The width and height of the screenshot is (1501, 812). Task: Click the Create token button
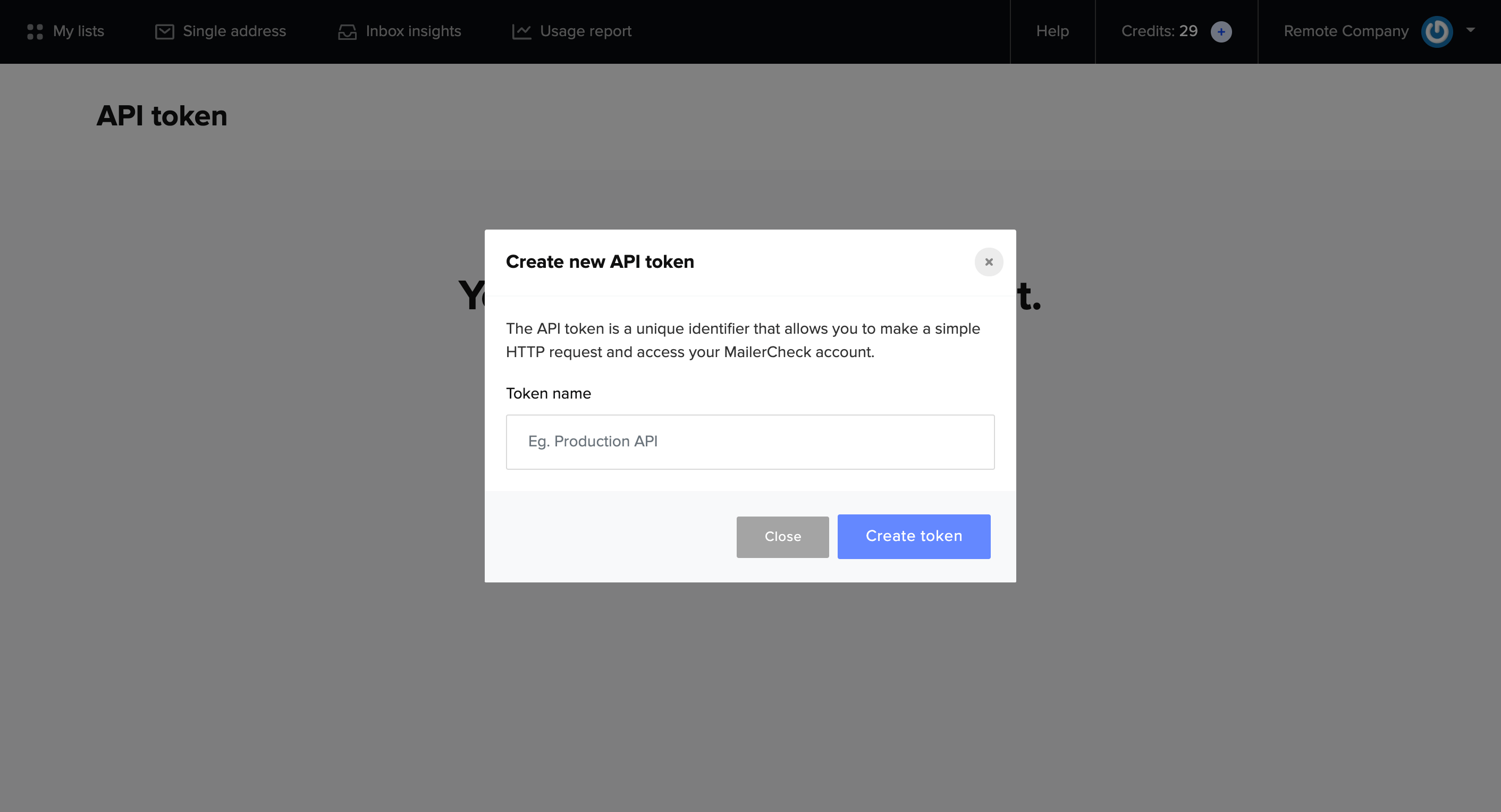pos(914,537)
